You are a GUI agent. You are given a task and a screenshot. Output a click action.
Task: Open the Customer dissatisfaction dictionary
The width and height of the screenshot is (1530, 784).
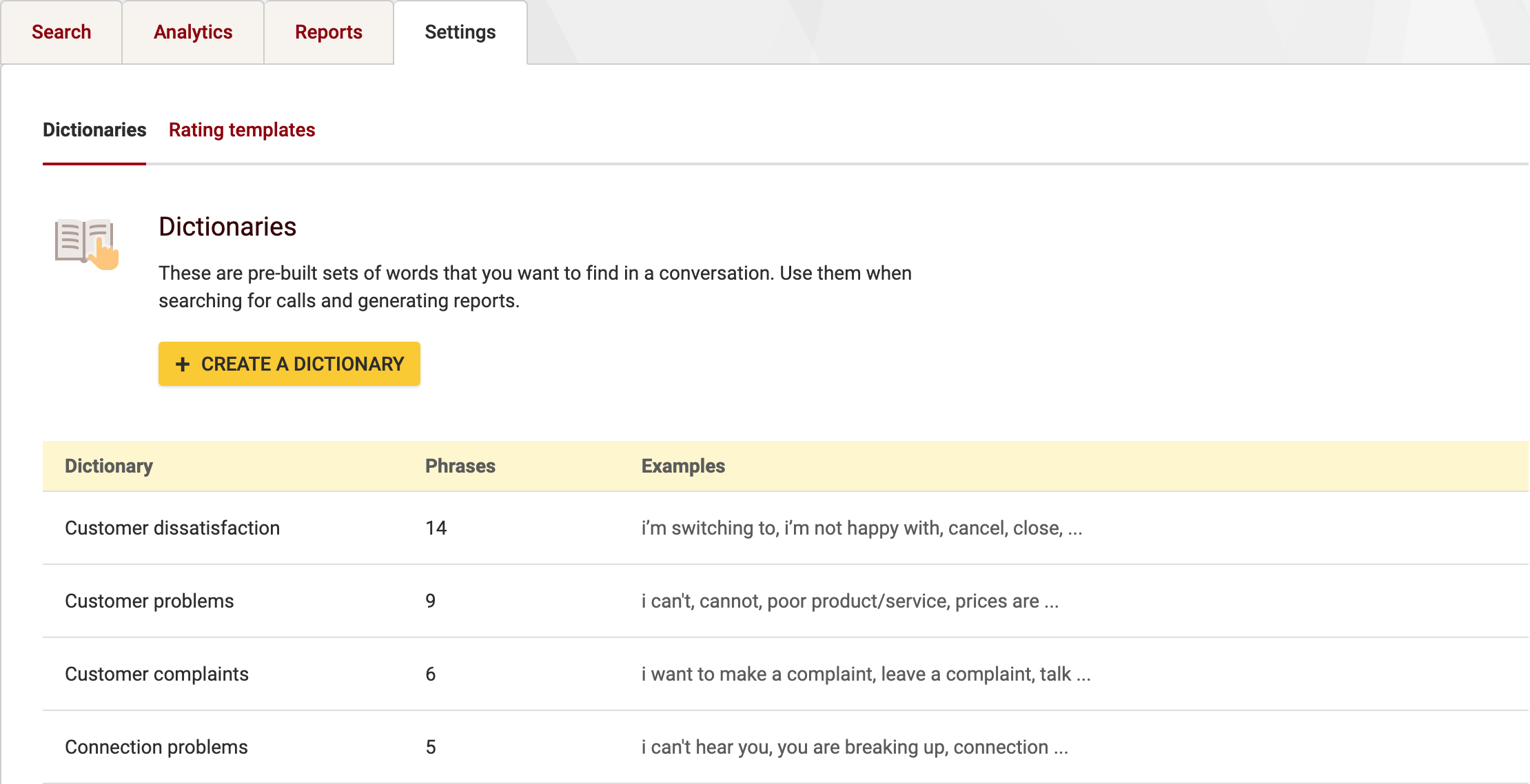[x=172, y=528]
